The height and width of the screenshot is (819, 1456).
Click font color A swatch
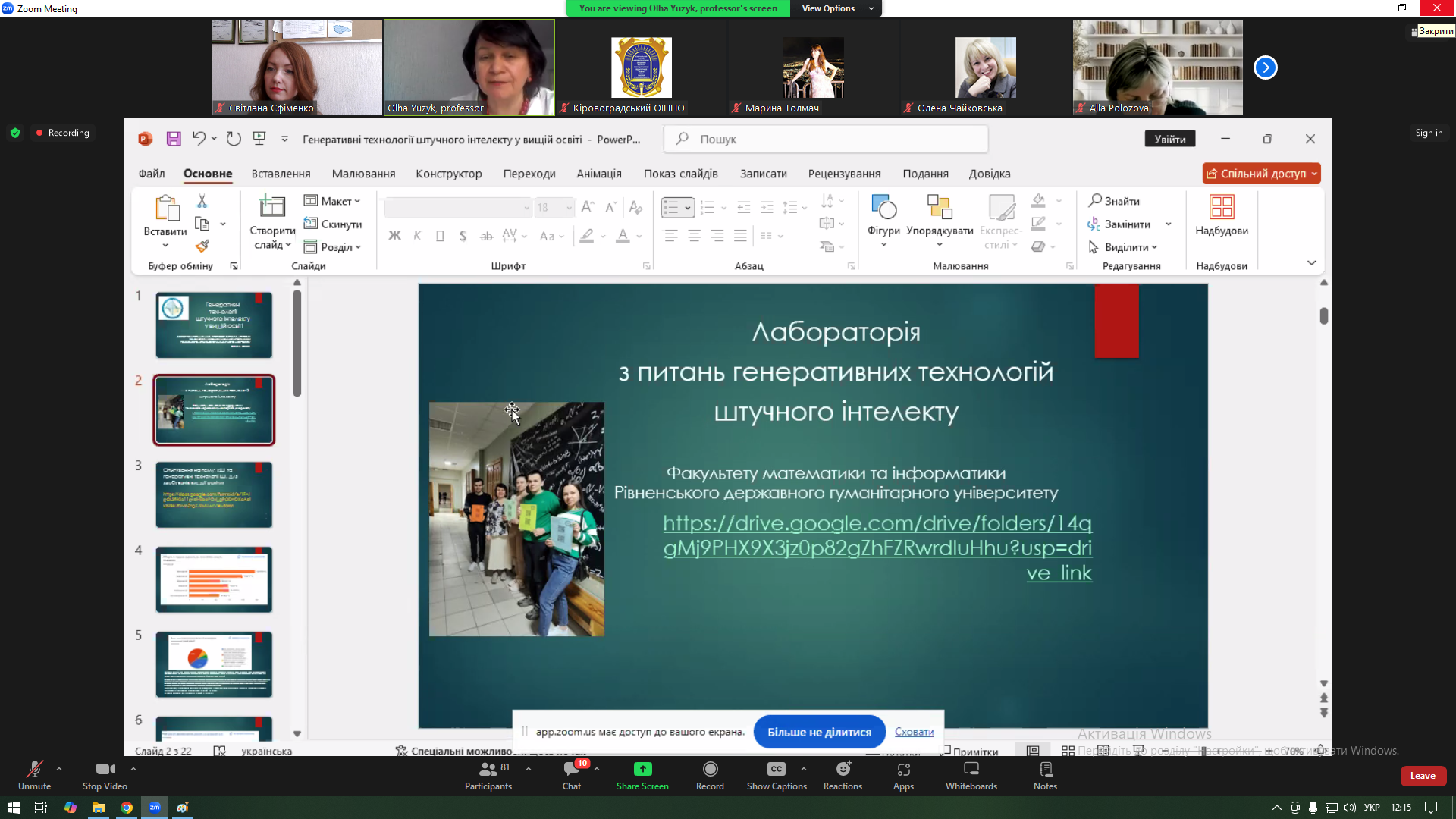click(x=623, y=236)
